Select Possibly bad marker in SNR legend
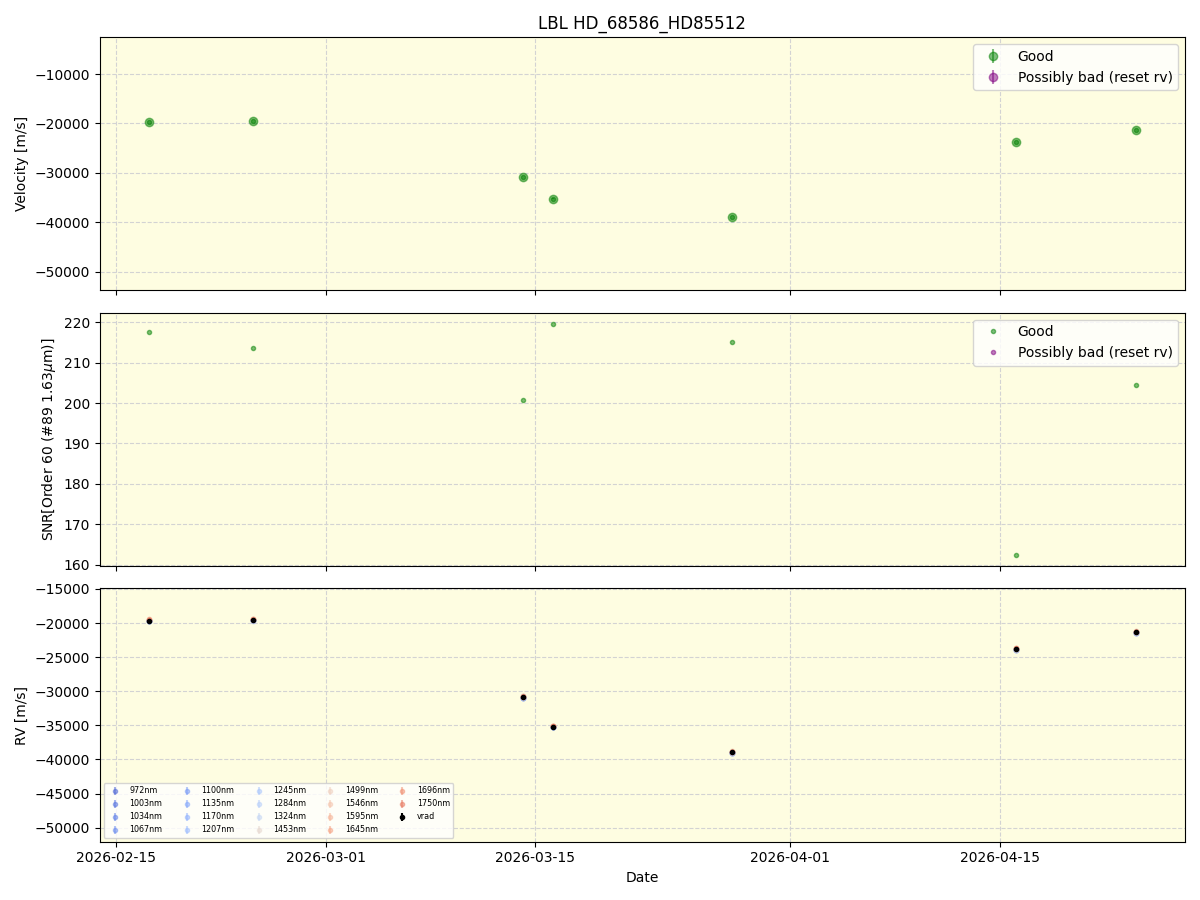This screenshot has height=900, width=1200. point(993,352)
